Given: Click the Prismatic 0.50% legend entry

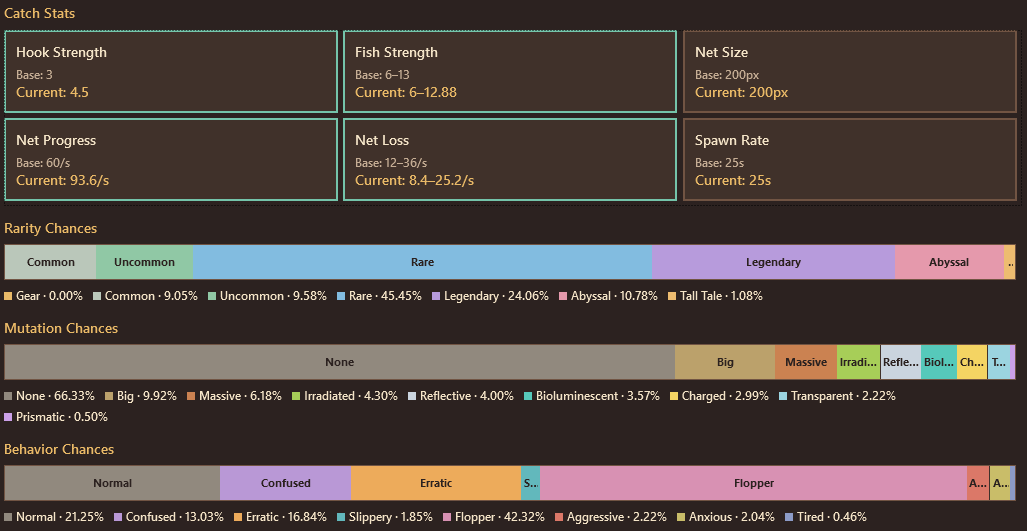Looking at the screenshot, I should coord(56,417).
